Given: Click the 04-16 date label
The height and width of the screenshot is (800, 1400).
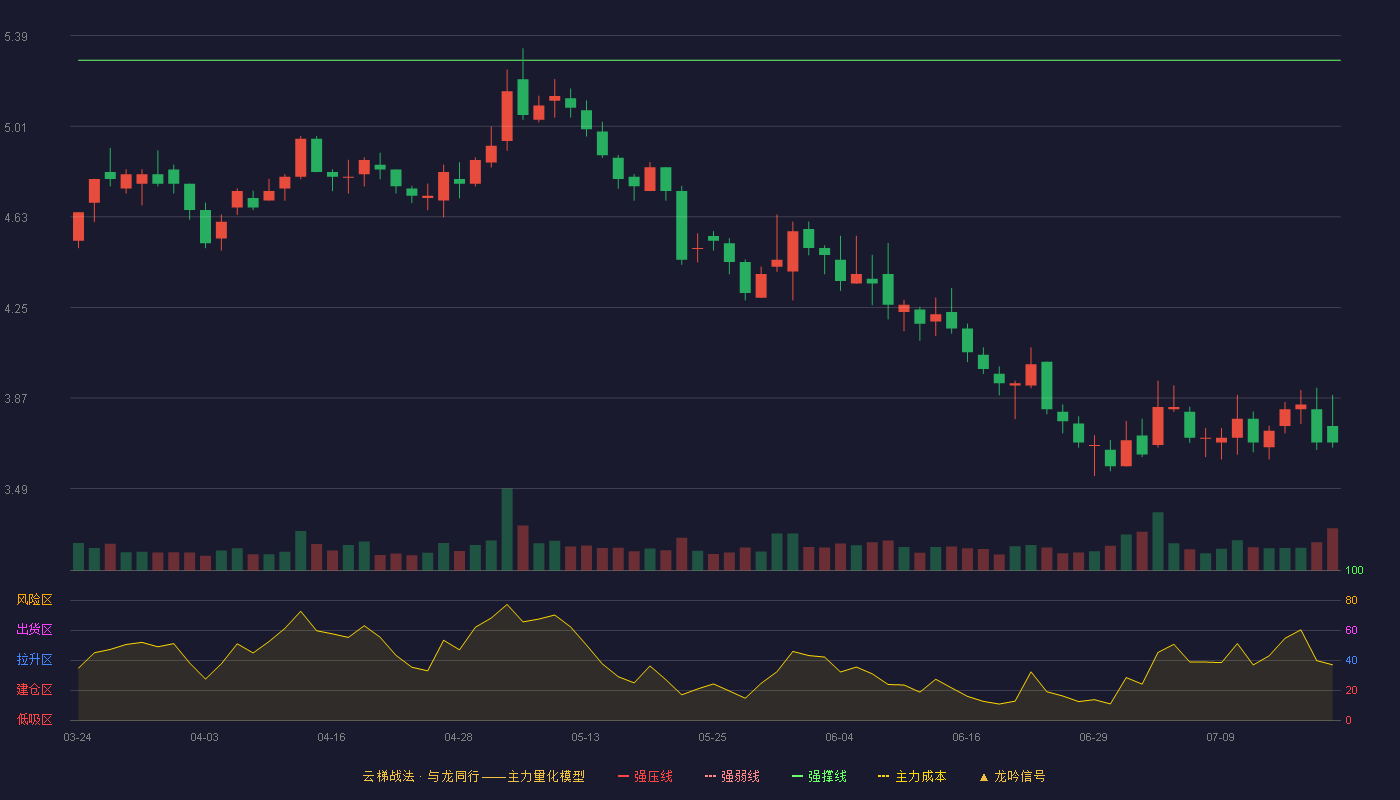Looking at the screenshot, I should (331, 737).
